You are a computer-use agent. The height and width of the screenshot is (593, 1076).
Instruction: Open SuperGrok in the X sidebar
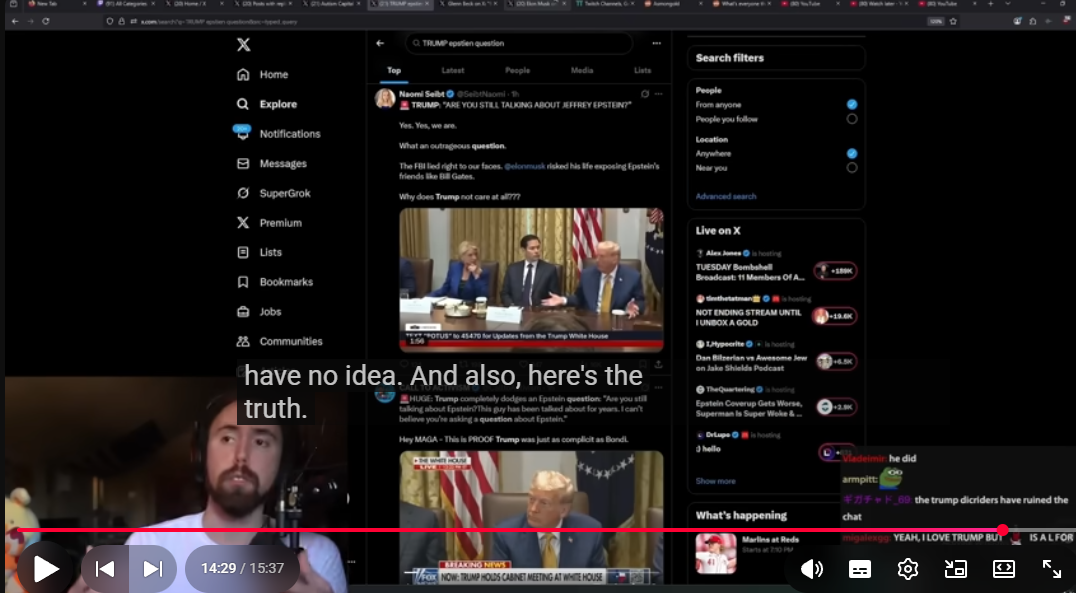click(x=273, y=193)
